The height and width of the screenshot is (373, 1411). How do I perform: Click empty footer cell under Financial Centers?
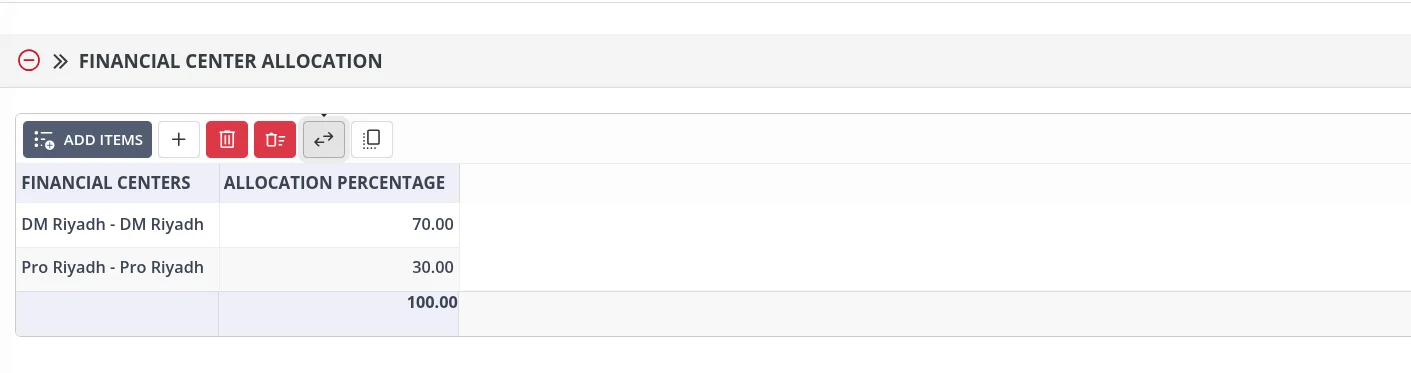(x=118, y=313)
